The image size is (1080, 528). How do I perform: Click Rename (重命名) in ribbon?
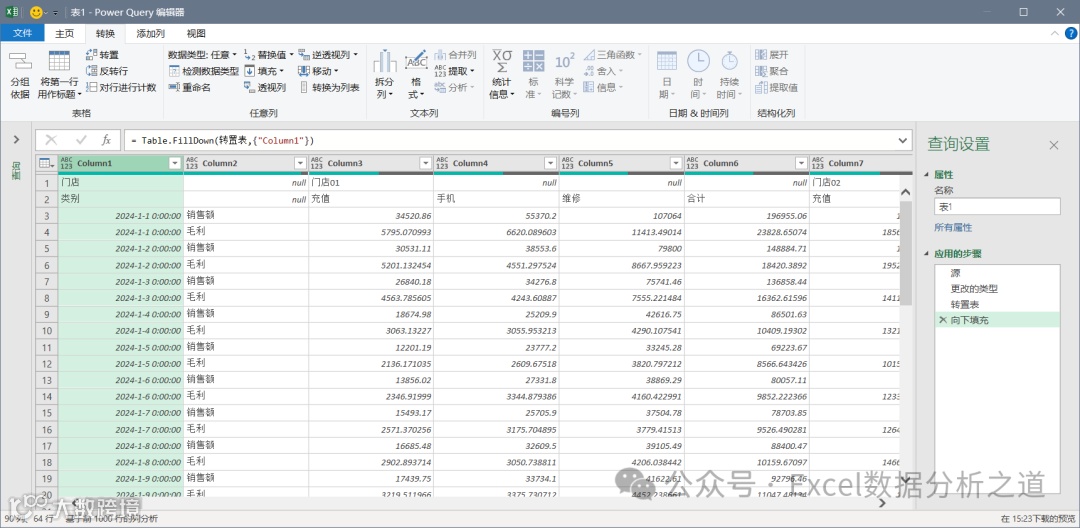189,87
